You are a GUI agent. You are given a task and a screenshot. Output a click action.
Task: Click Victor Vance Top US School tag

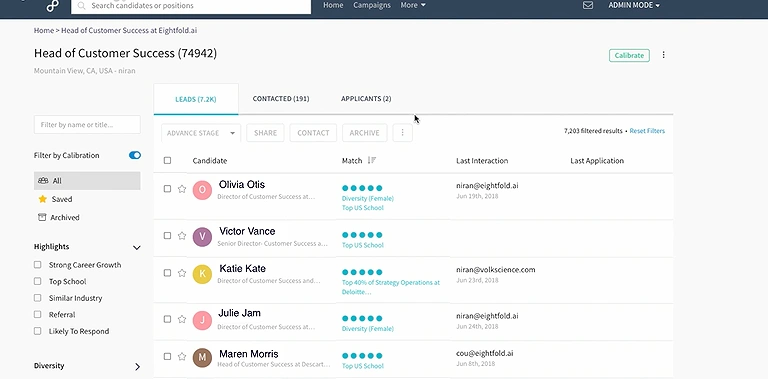(362, 245)
